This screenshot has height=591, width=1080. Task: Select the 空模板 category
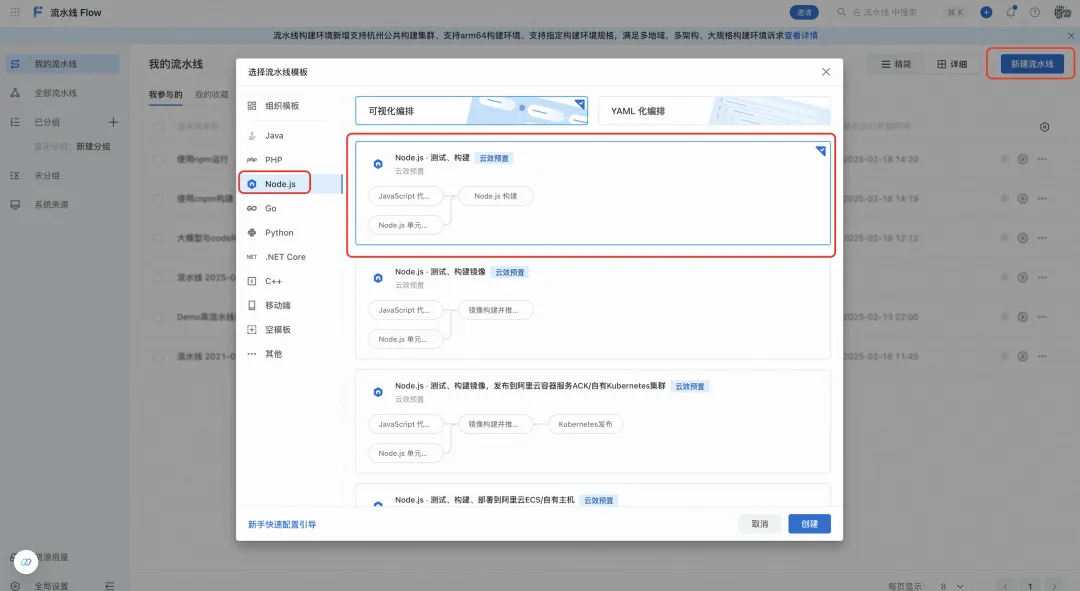point(278,330)
